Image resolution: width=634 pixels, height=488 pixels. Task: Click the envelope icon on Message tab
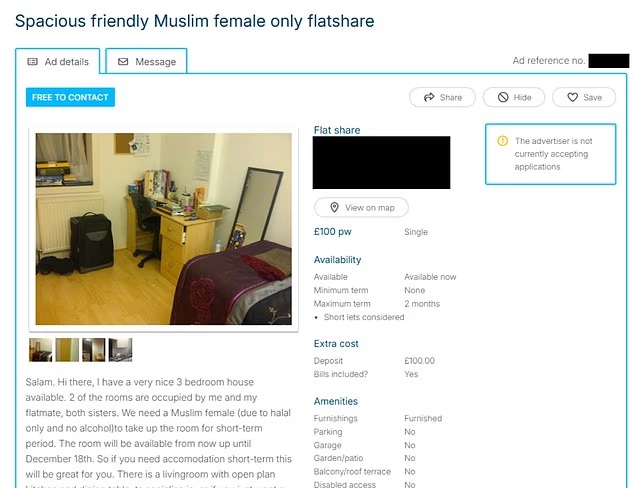(x=123, y=61)
